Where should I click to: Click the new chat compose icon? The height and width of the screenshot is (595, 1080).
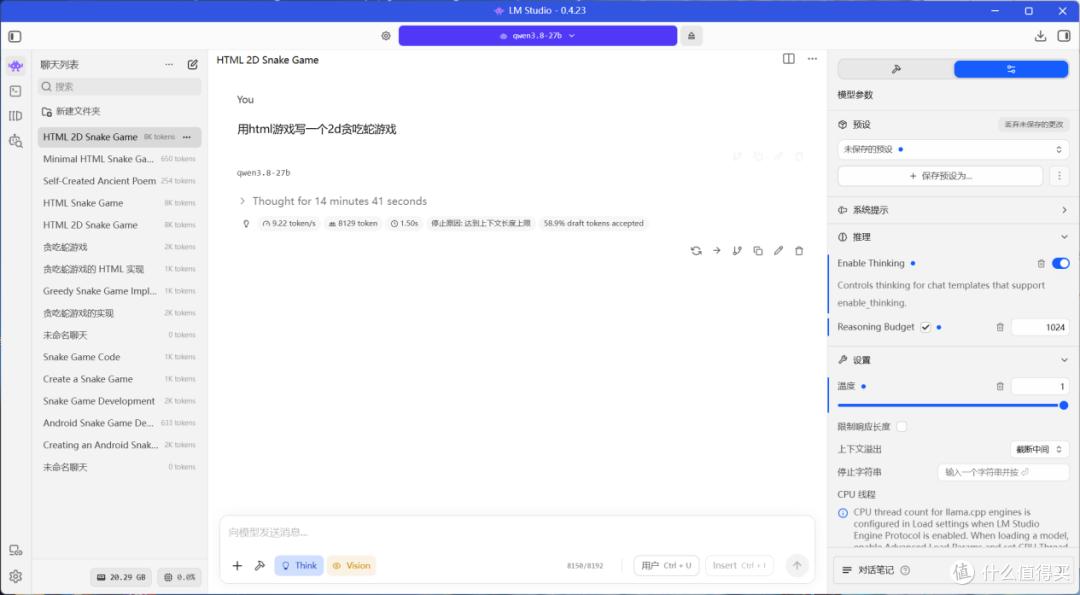(193, 65)
